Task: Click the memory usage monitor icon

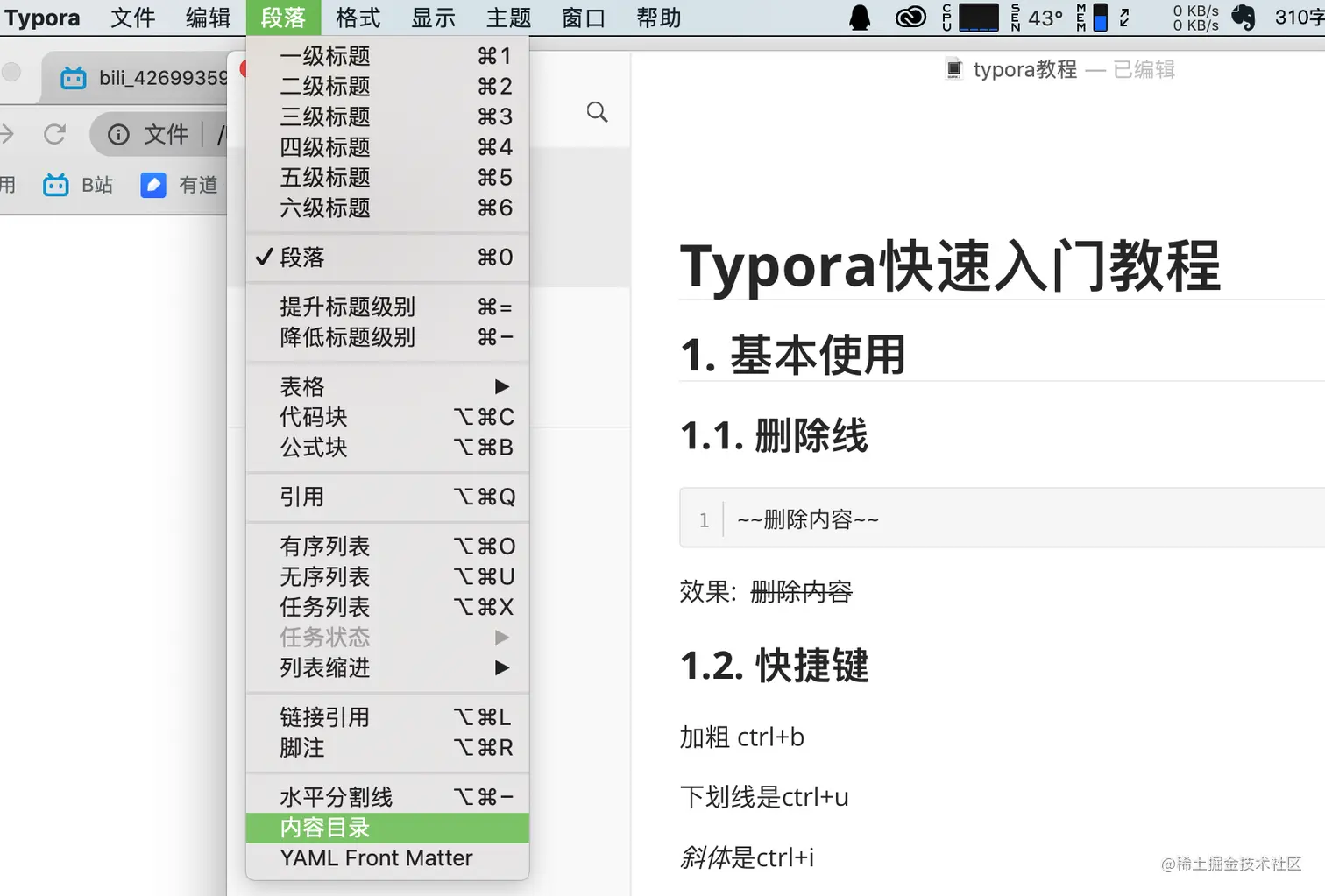Action: 1092,18
